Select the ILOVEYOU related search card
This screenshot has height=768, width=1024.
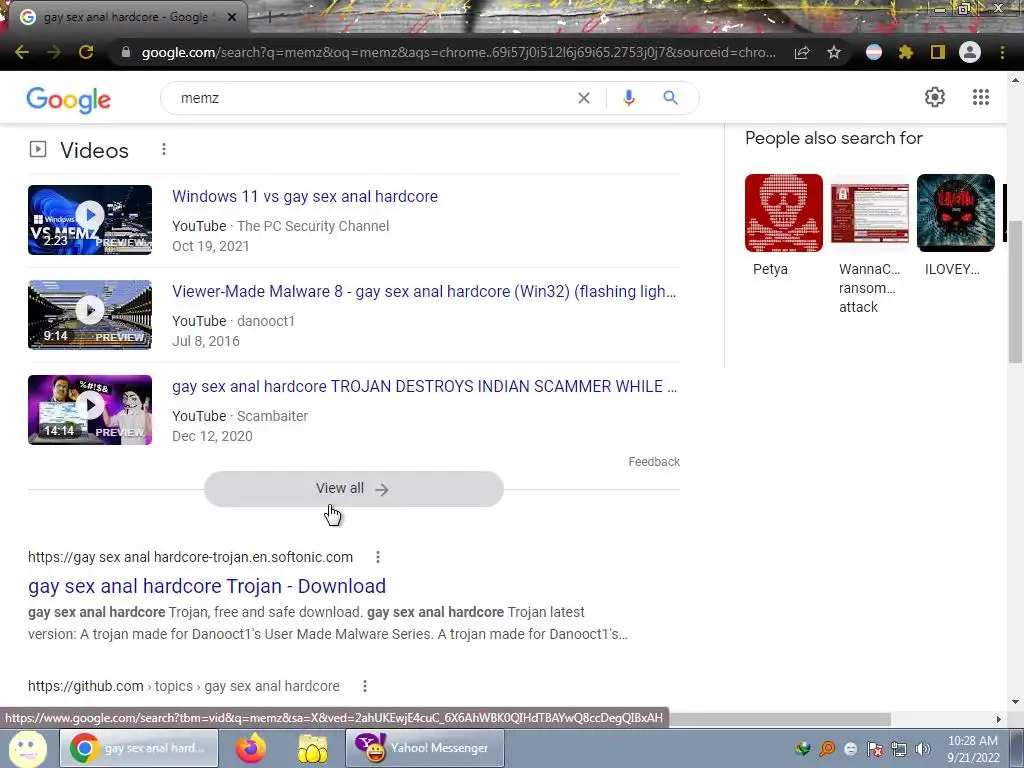955,225
